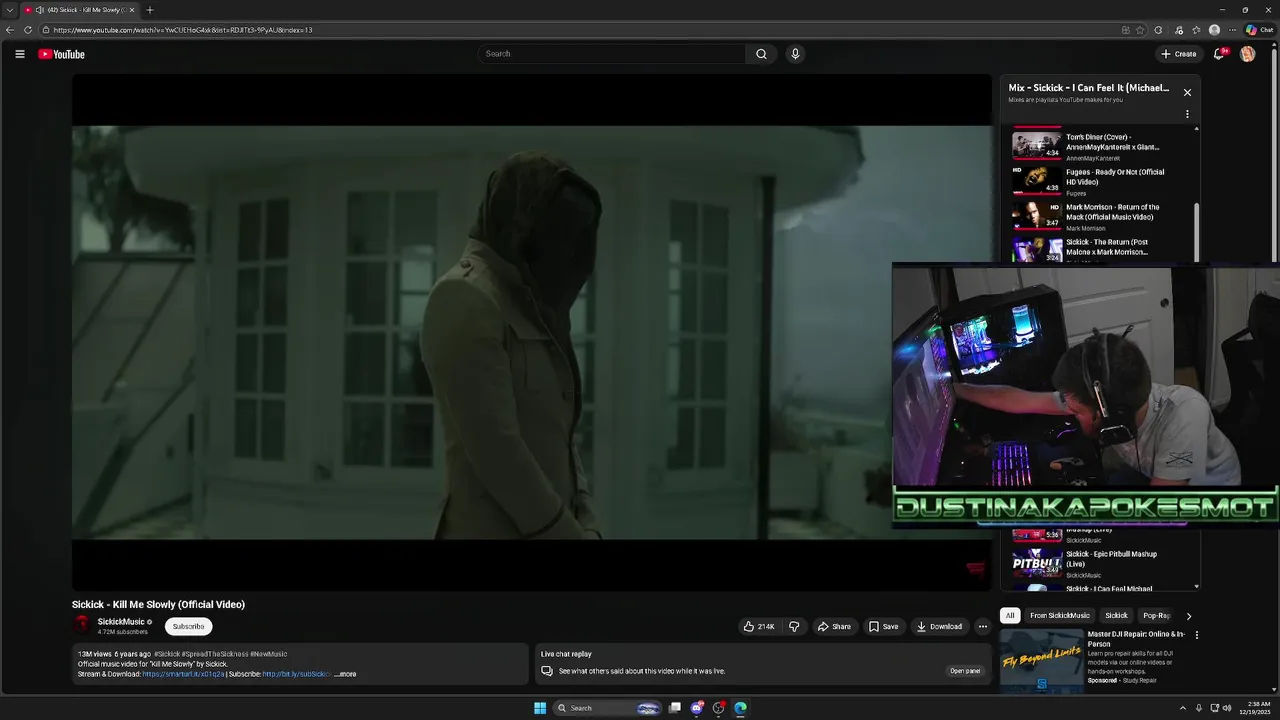Open the Windows Start menu
This screenshot has height=720, width=1280.
tap(540, 708)
